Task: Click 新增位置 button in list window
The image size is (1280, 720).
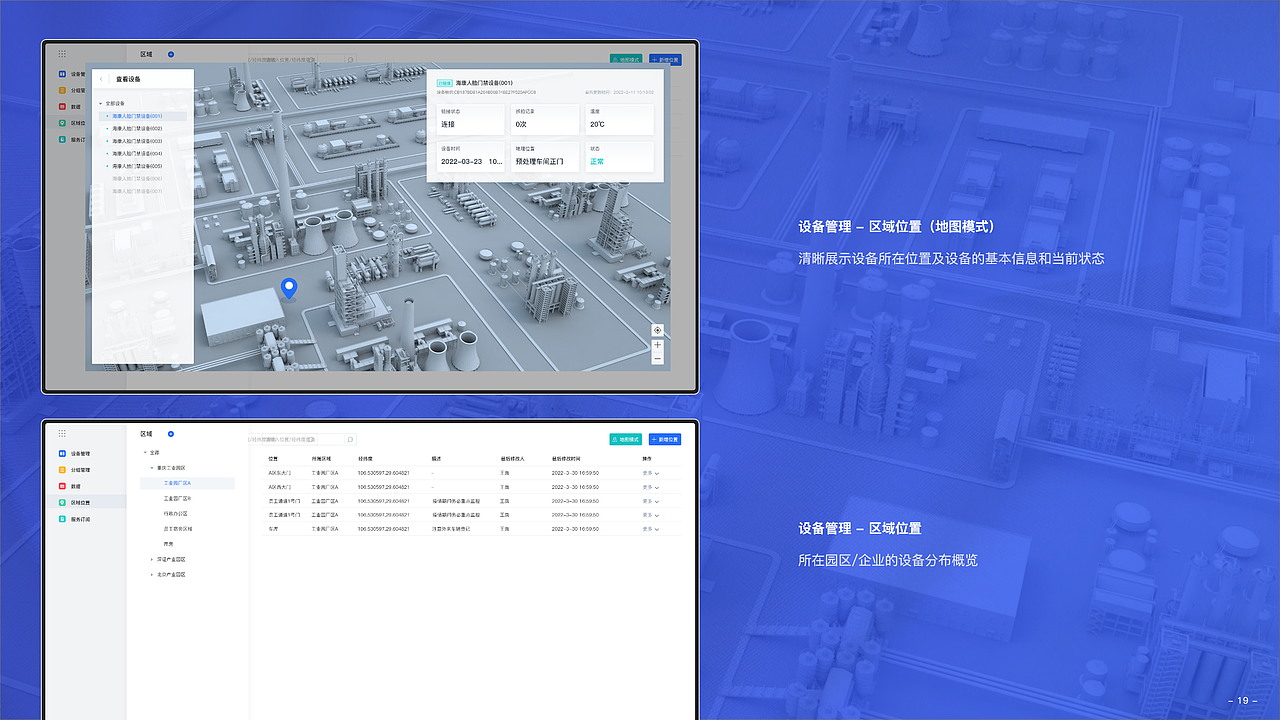Action: [665, 439]
